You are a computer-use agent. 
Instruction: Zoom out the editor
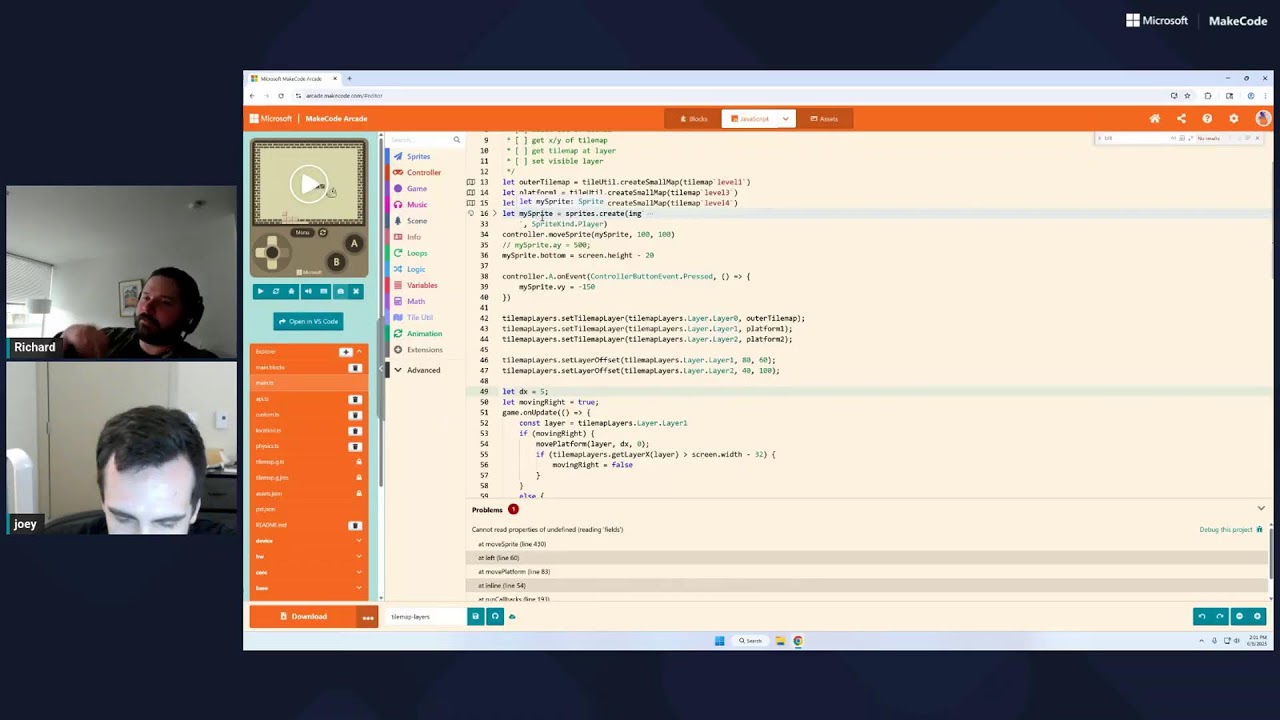tap(1239, 616)
